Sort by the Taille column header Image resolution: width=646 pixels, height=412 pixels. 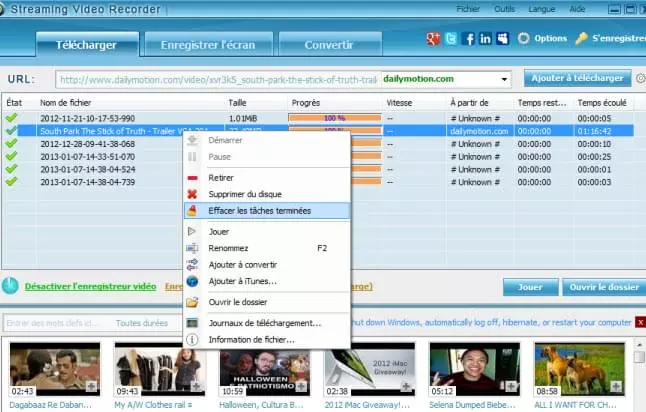click(237, 103)
